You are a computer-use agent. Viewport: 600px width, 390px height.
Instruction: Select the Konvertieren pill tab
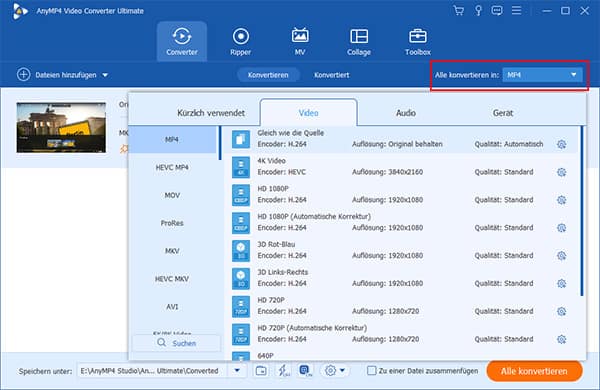click(x=268, y=75)
